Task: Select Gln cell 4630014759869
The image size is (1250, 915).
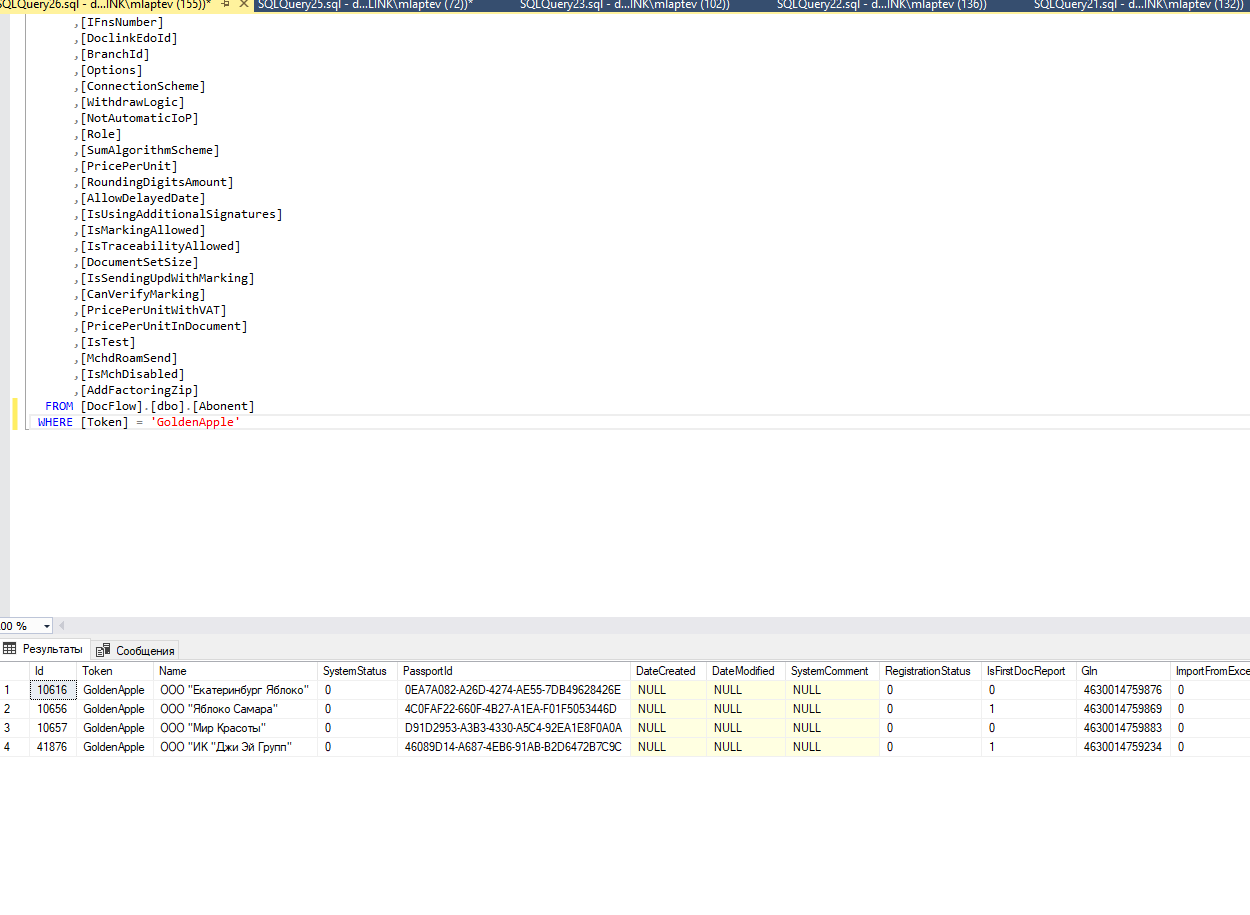Action: (1123, 709)
